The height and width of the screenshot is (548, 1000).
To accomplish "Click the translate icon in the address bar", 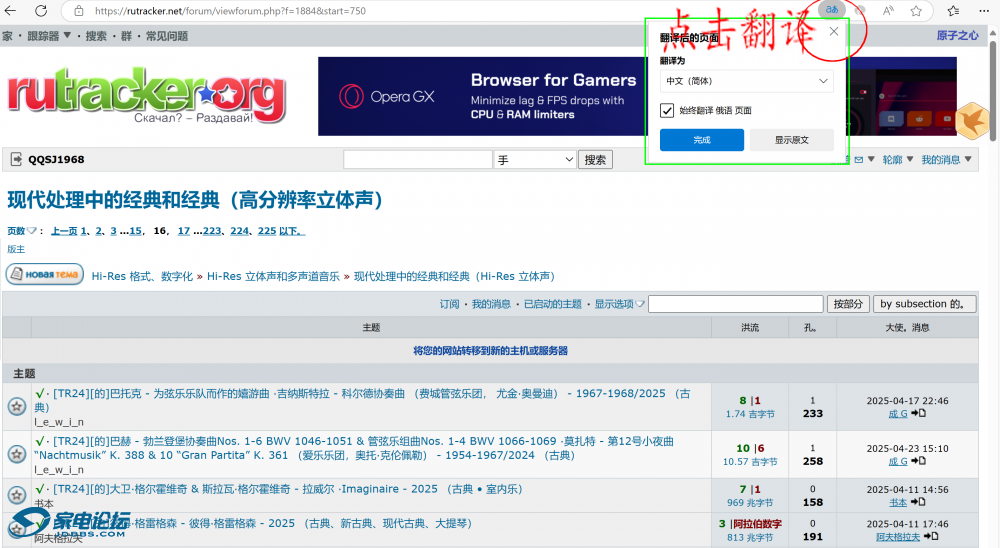I will [x=831, y=10].
